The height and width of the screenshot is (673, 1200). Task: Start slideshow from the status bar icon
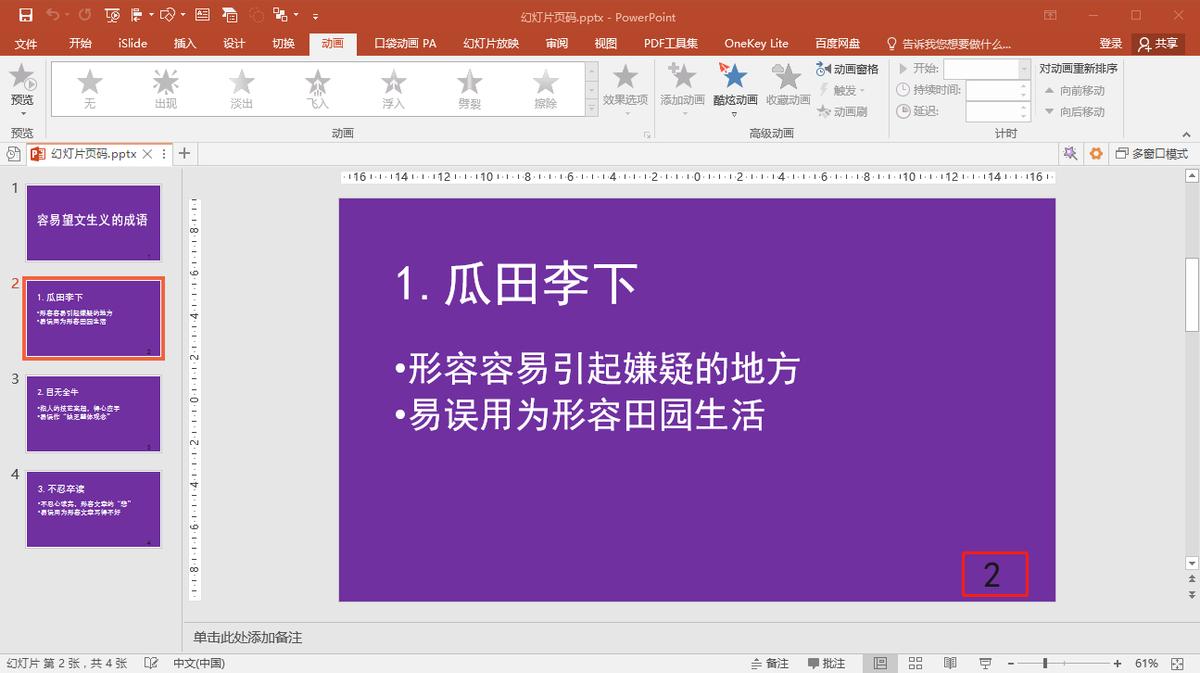coord(984,663)
